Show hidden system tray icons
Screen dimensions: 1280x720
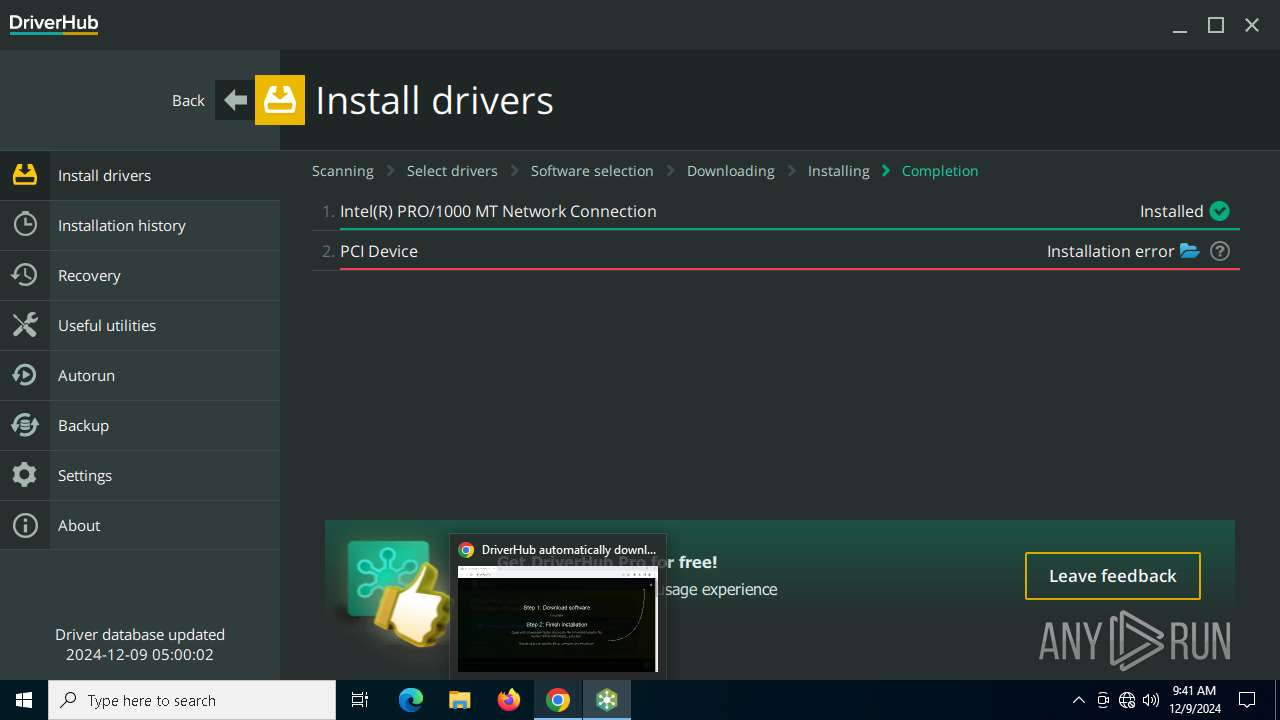click(x=1078, y=700)
